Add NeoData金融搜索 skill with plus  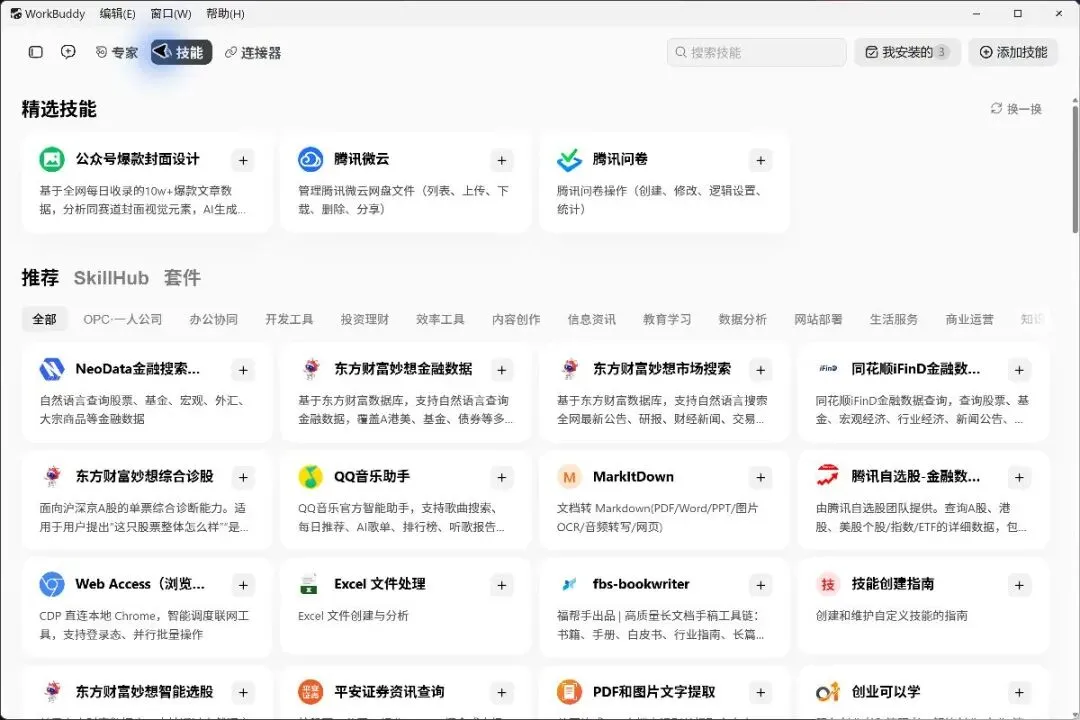243,370
